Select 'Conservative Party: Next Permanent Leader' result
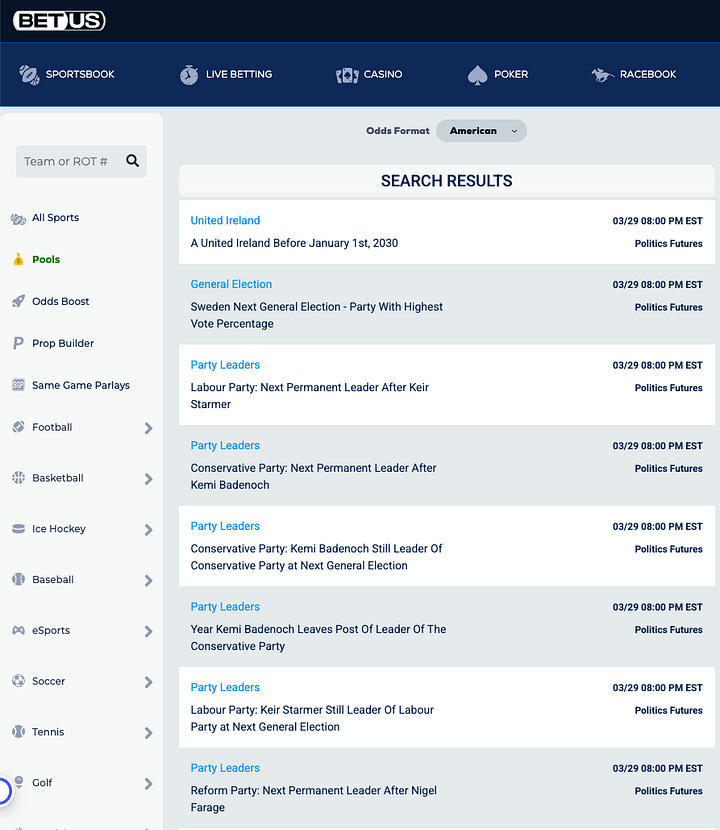The width and height of the screenshot is (720, 830). pyautogui.click(x=313, y=476)
